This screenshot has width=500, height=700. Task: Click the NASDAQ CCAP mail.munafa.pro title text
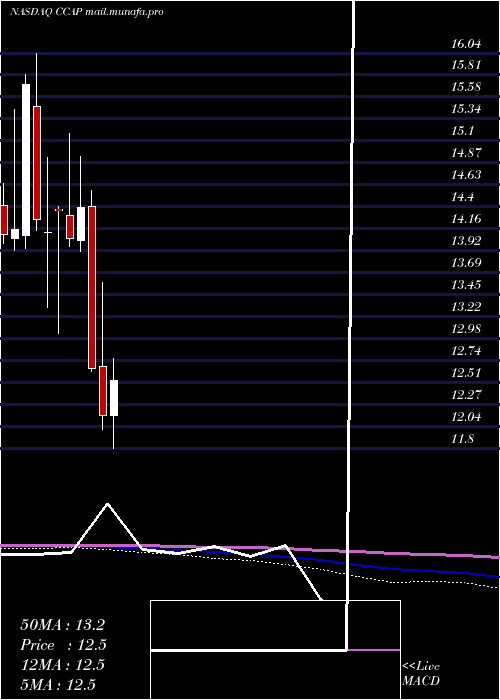[87, 12]
